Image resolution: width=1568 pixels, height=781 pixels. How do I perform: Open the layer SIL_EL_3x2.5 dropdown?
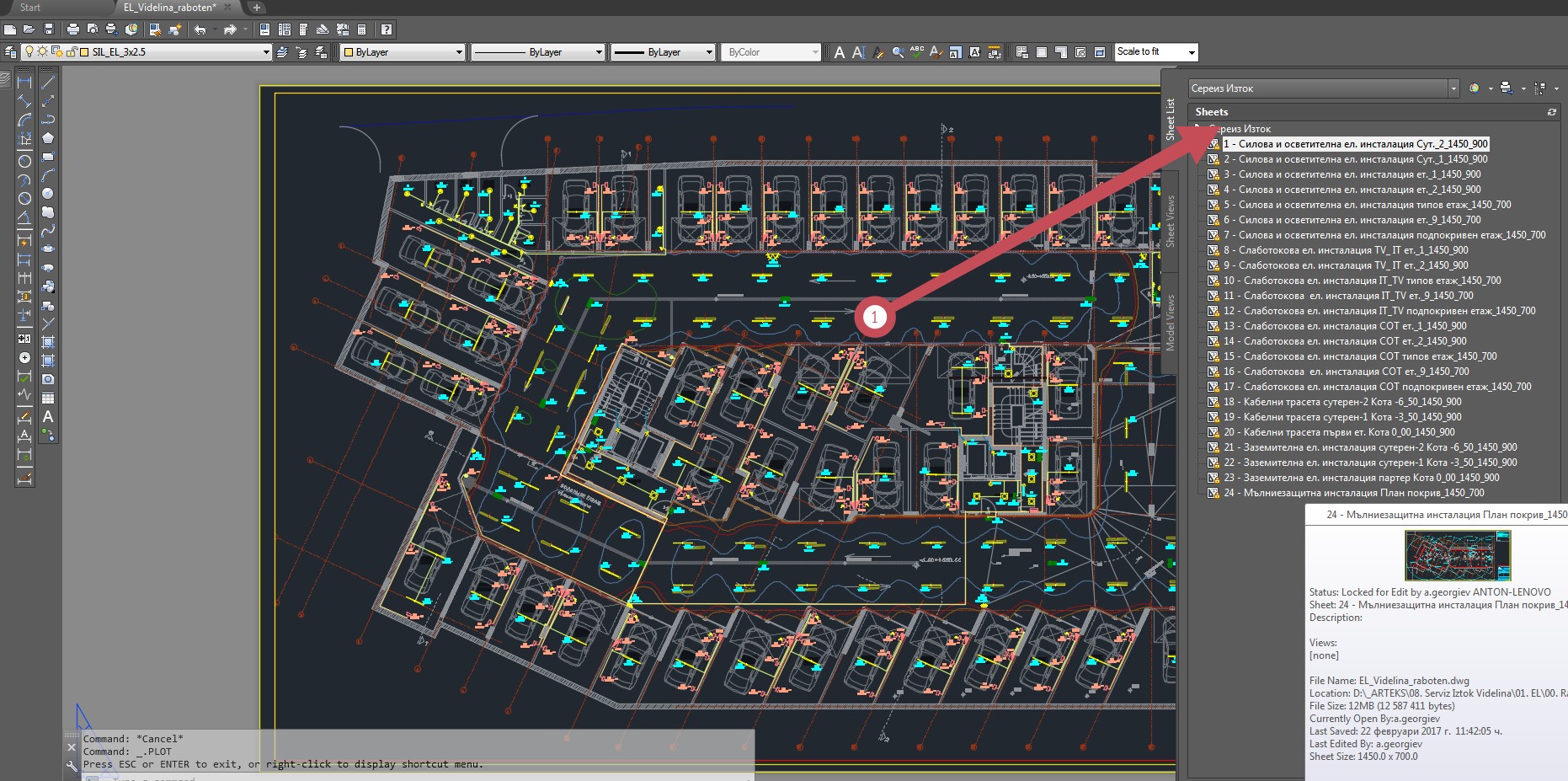click(266, 52)
